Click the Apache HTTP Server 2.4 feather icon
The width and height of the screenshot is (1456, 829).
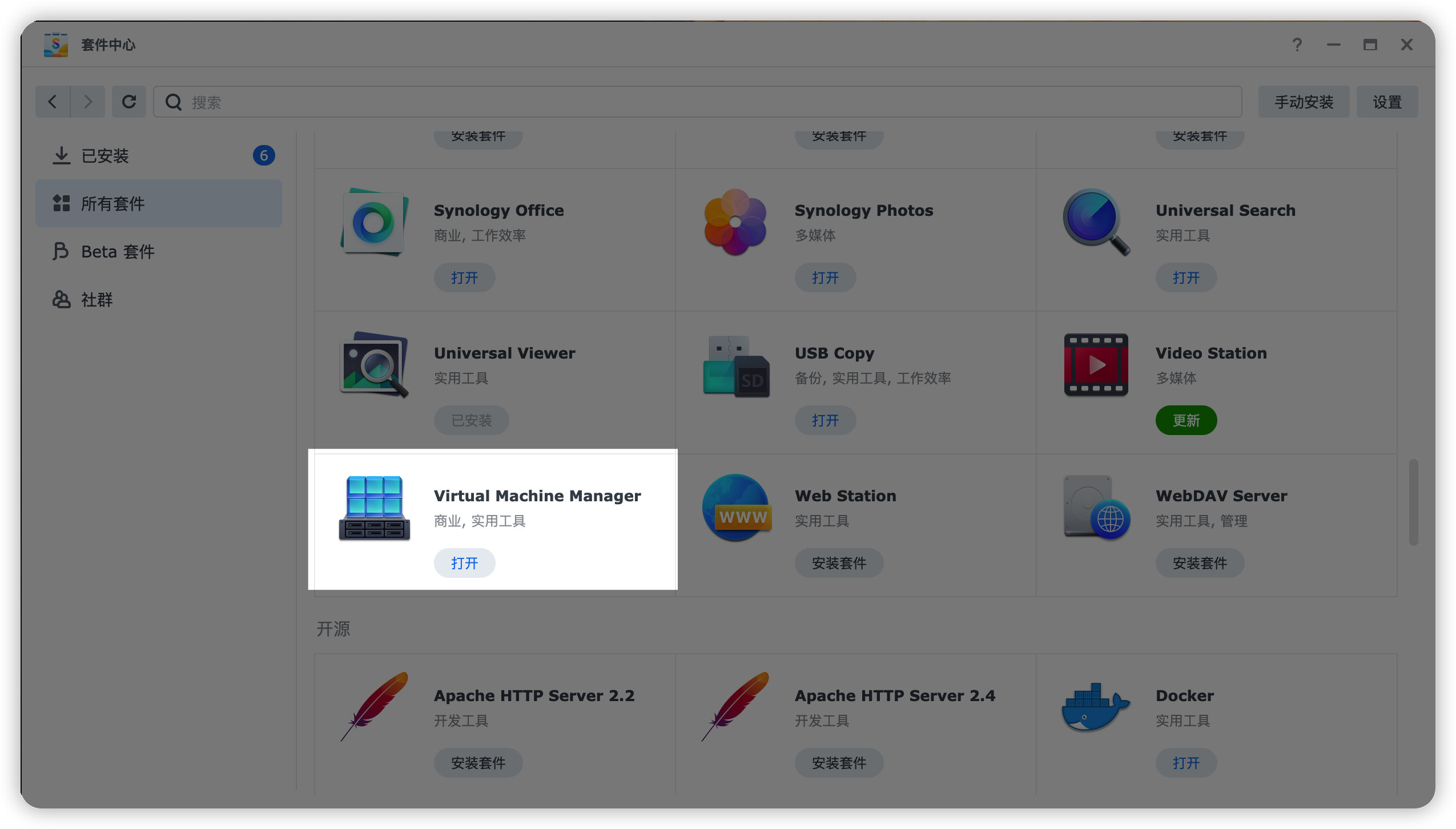coord(735,707)
